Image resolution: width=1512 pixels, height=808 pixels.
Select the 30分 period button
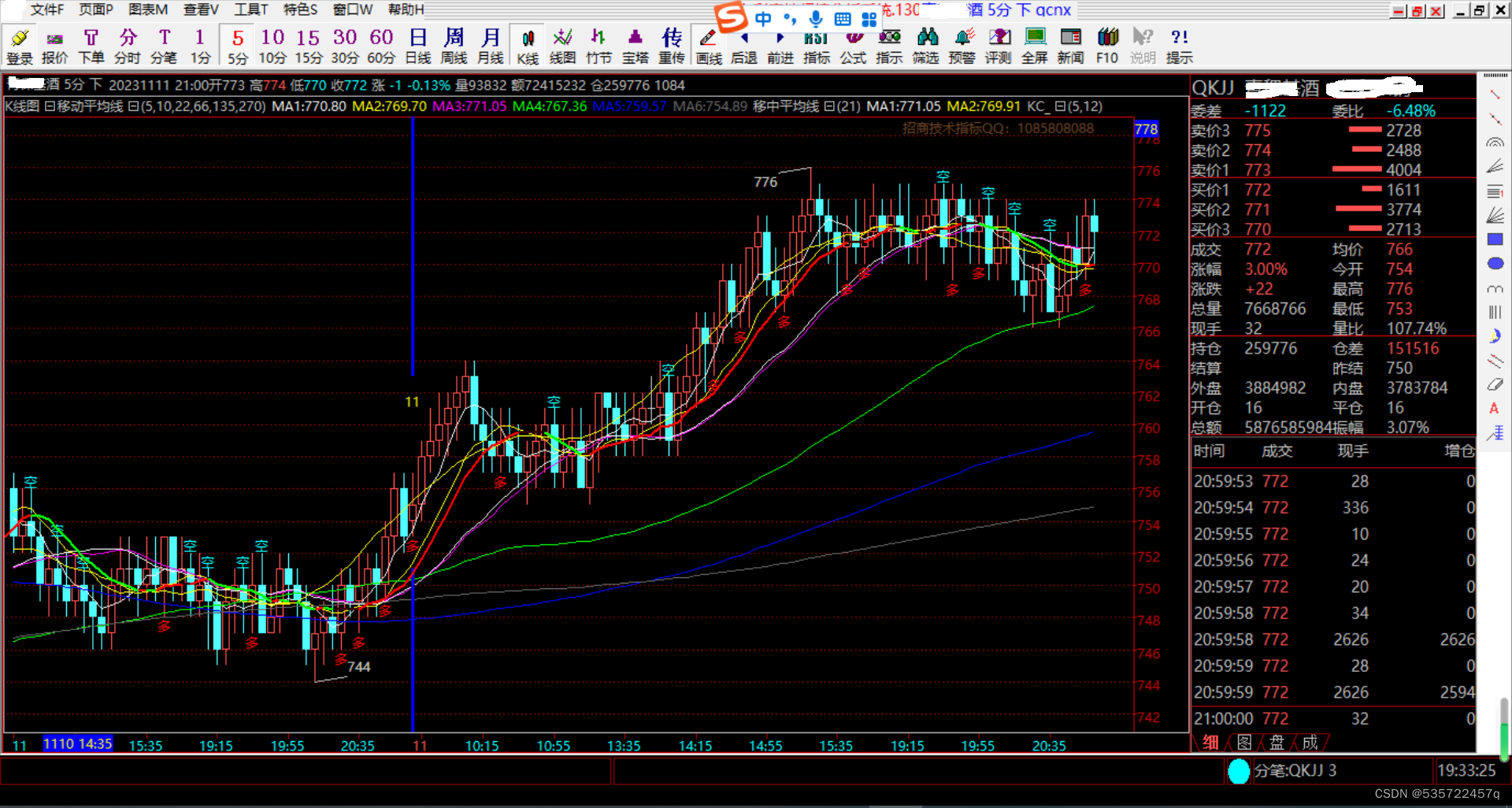coord(345,46)
